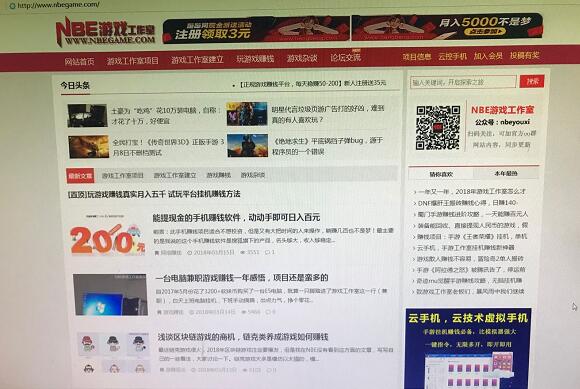580x389 pixels.
Task: Click the 200元 article thumbnail image
Action: [x=107, y=236]
